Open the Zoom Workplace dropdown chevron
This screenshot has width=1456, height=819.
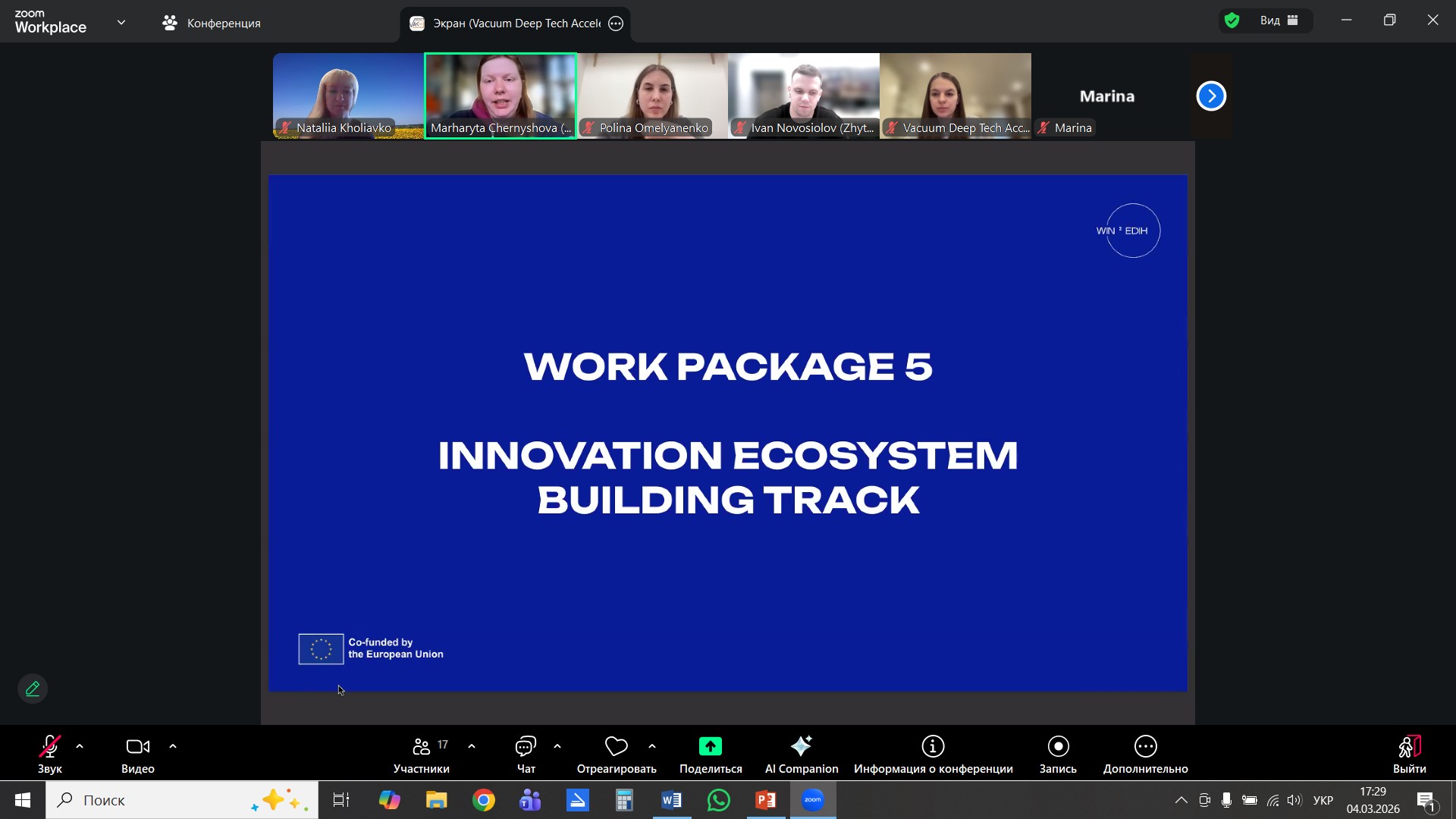pos(121,22)
